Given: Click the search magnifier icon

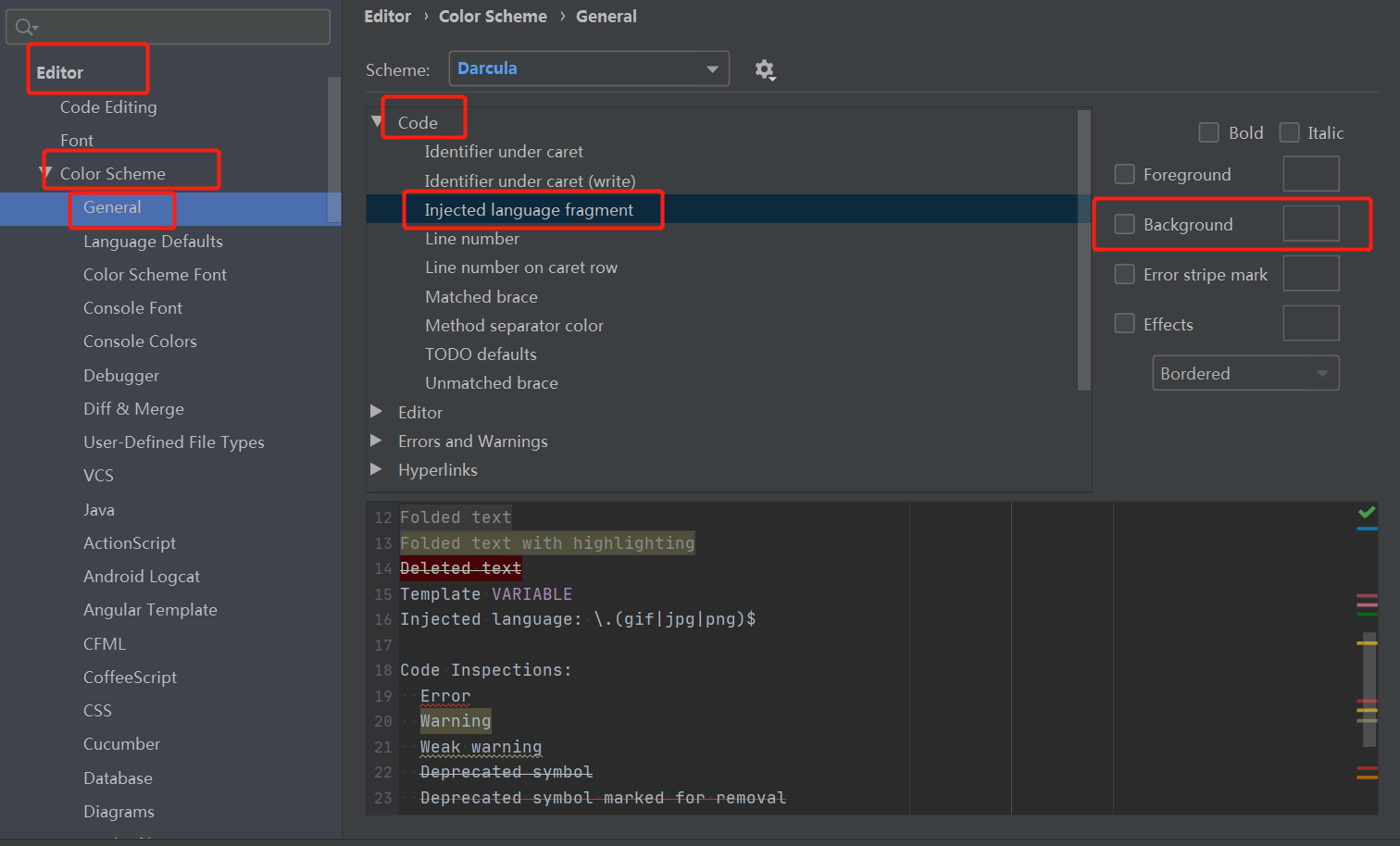Looking at the screenshot, I should (x=26, y=27).
